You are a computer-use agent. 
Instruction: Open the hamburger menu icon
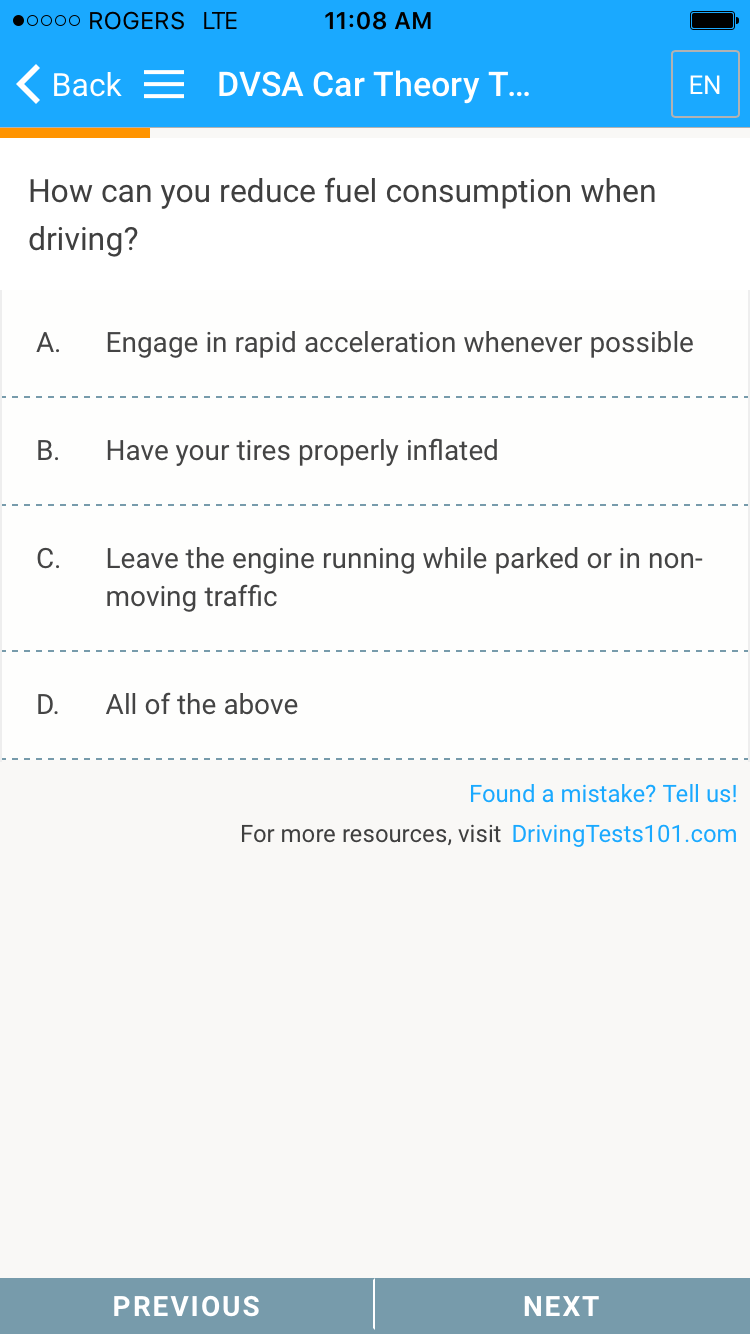(x=164, y=85)
